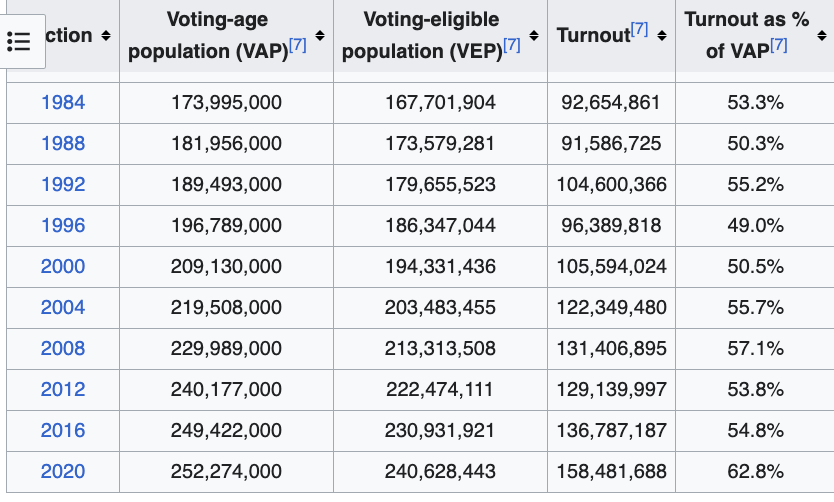834x502 pixels.
Task: Open citation 7 beside Voting-eligible population (VEP)
Action: click(x=511, y=46)
